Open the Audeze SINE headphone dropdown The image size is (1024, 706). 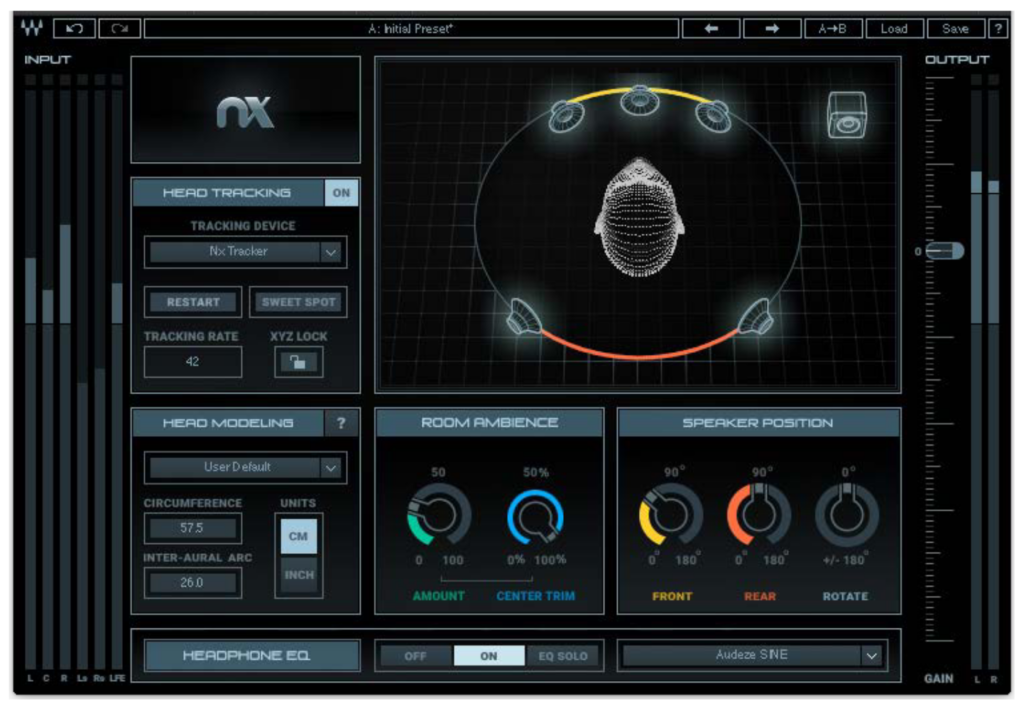pos(752,655)
